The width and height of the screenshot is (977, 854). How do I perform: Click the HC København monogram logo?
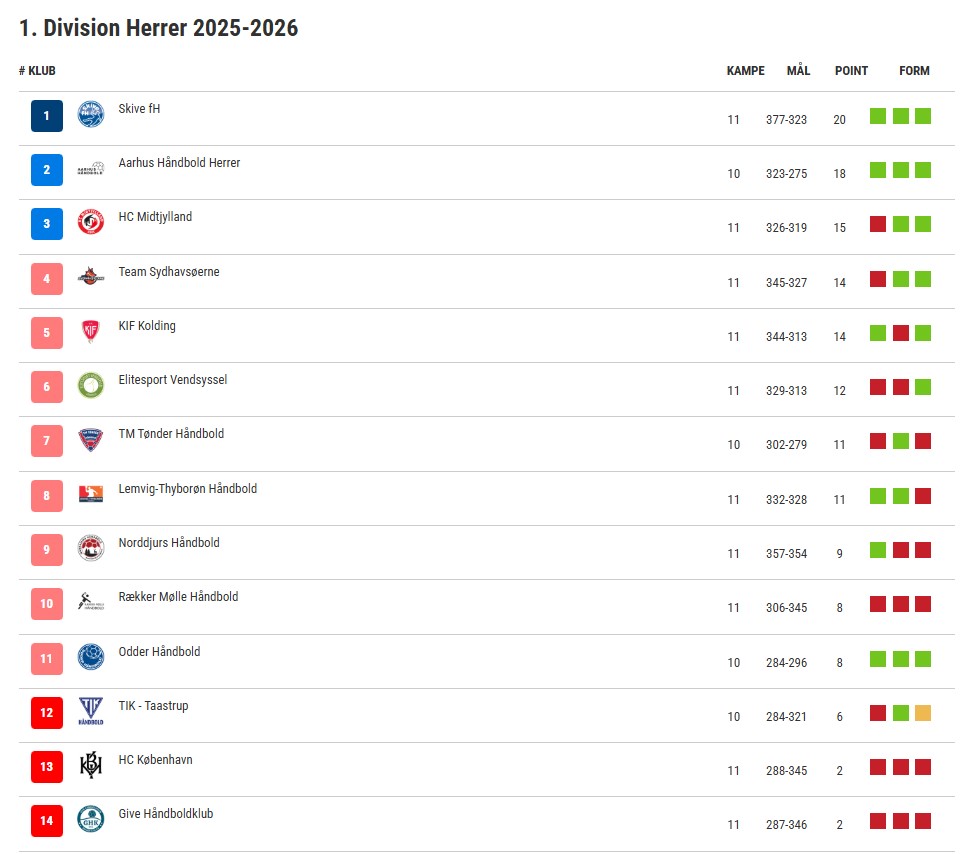(x=91, y=765)
